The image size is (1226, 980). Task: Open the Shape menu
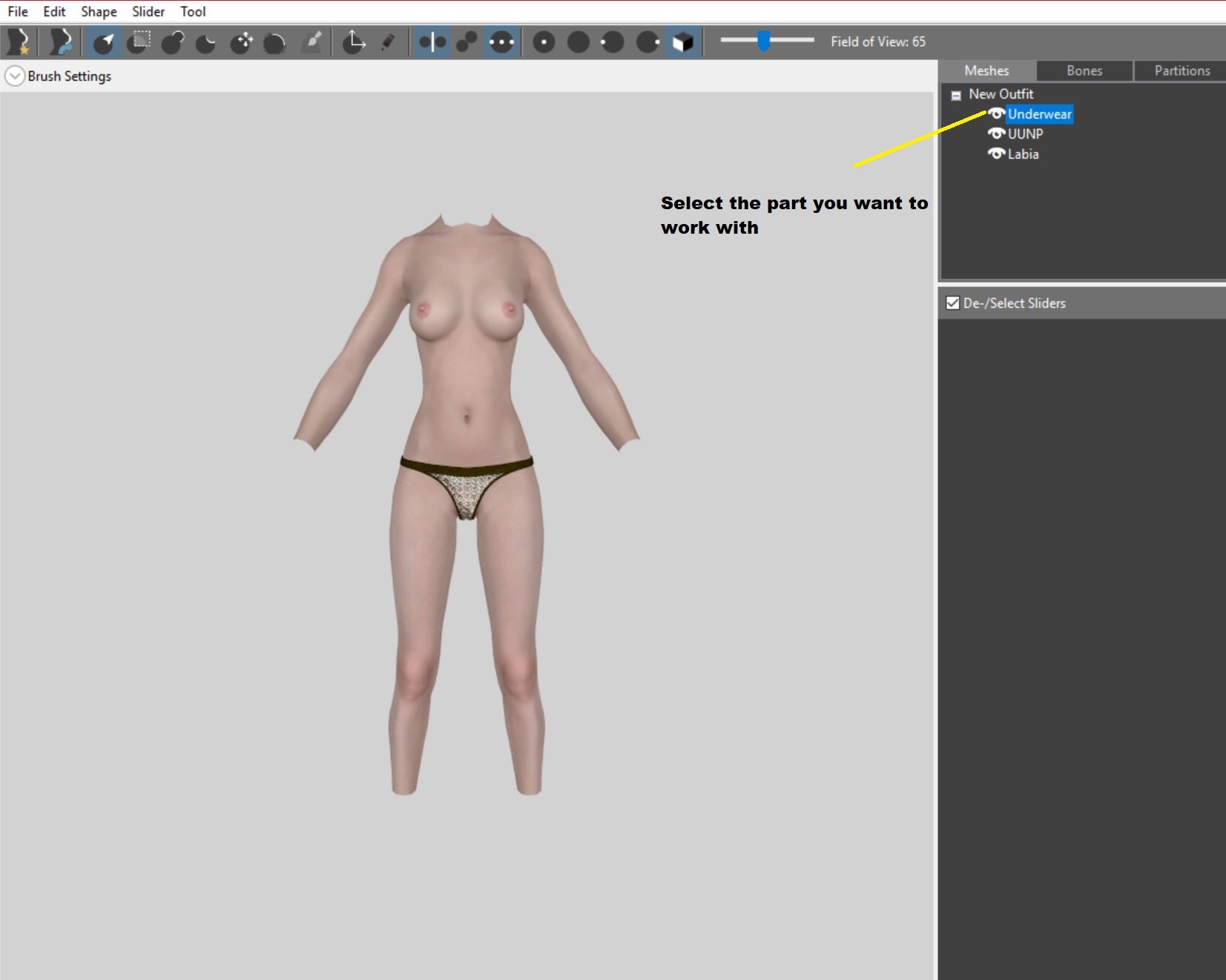(x=99, y=12)
